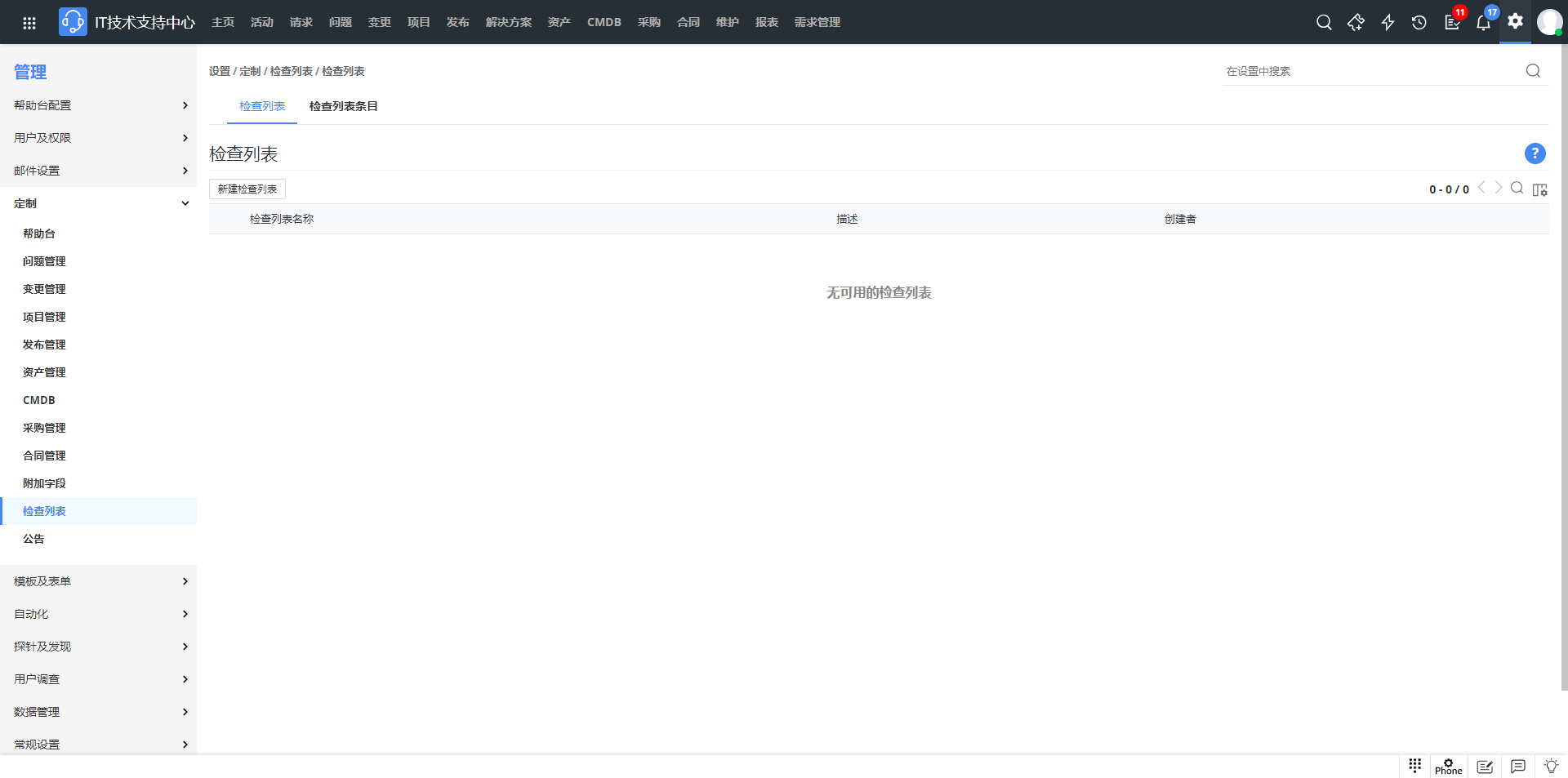This screenshot has width=1568, height=778.
Task: Open the user avatar profile menu
Action: [x=1549, y=22]
